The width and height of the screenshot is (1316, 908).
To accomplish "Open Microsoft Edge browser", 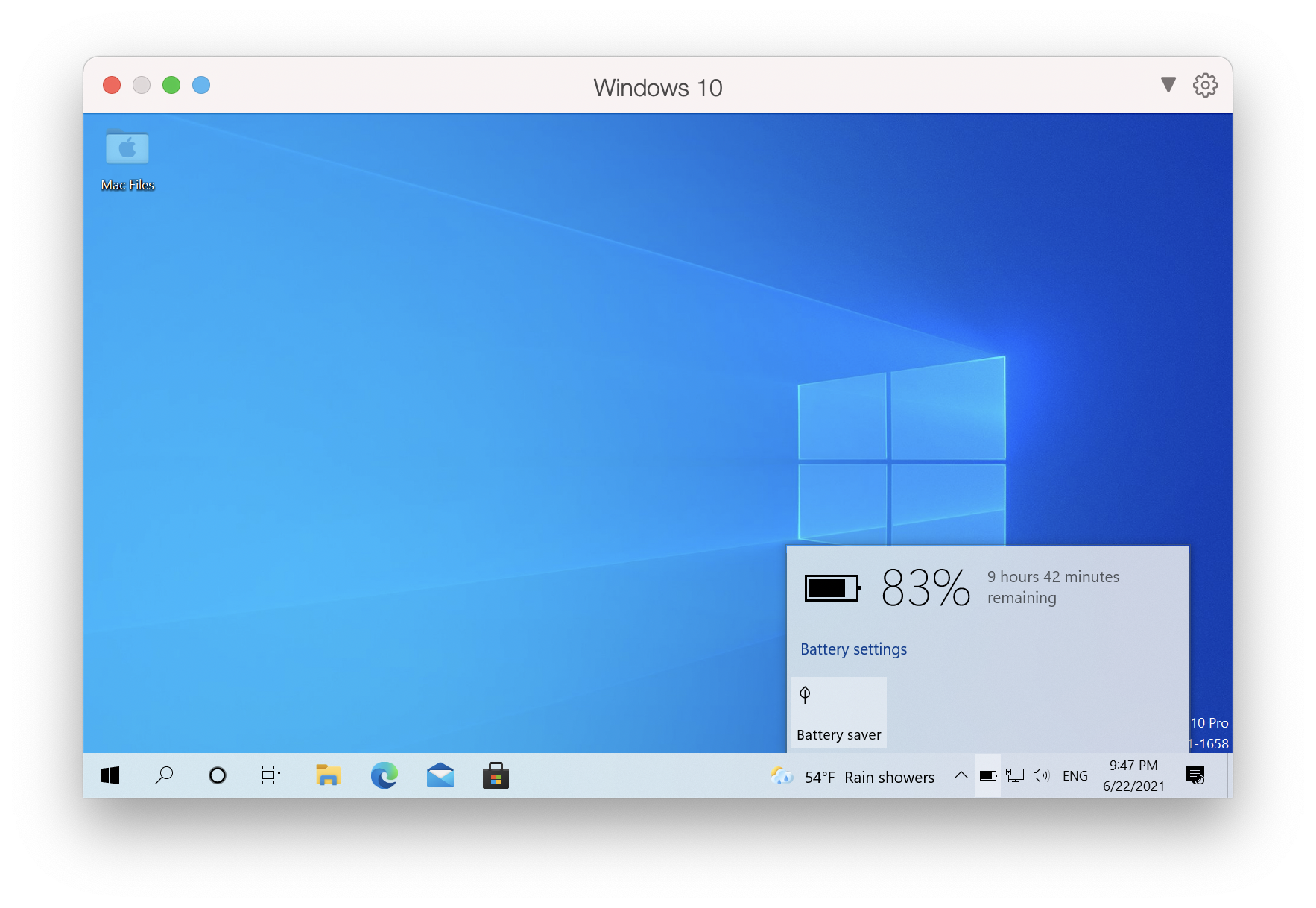I will [x=385, y=776].
